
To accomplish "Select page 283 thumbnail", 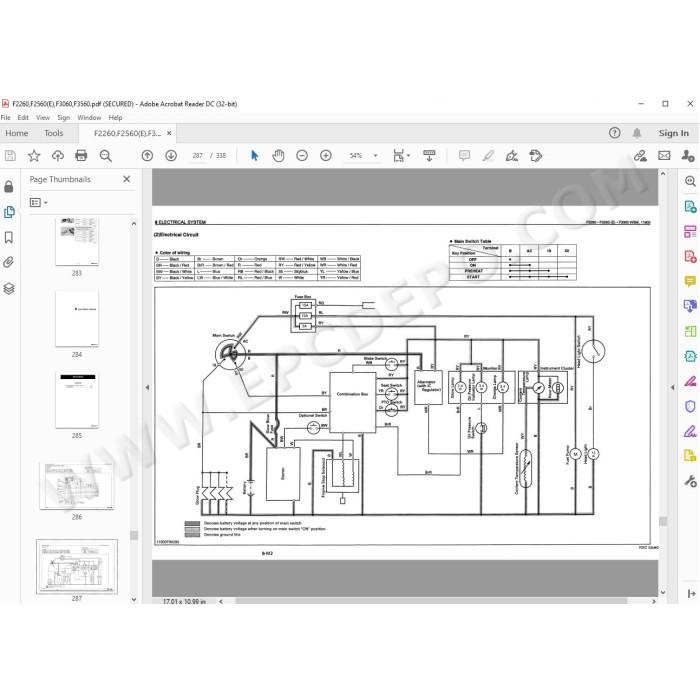I will 77,242.
